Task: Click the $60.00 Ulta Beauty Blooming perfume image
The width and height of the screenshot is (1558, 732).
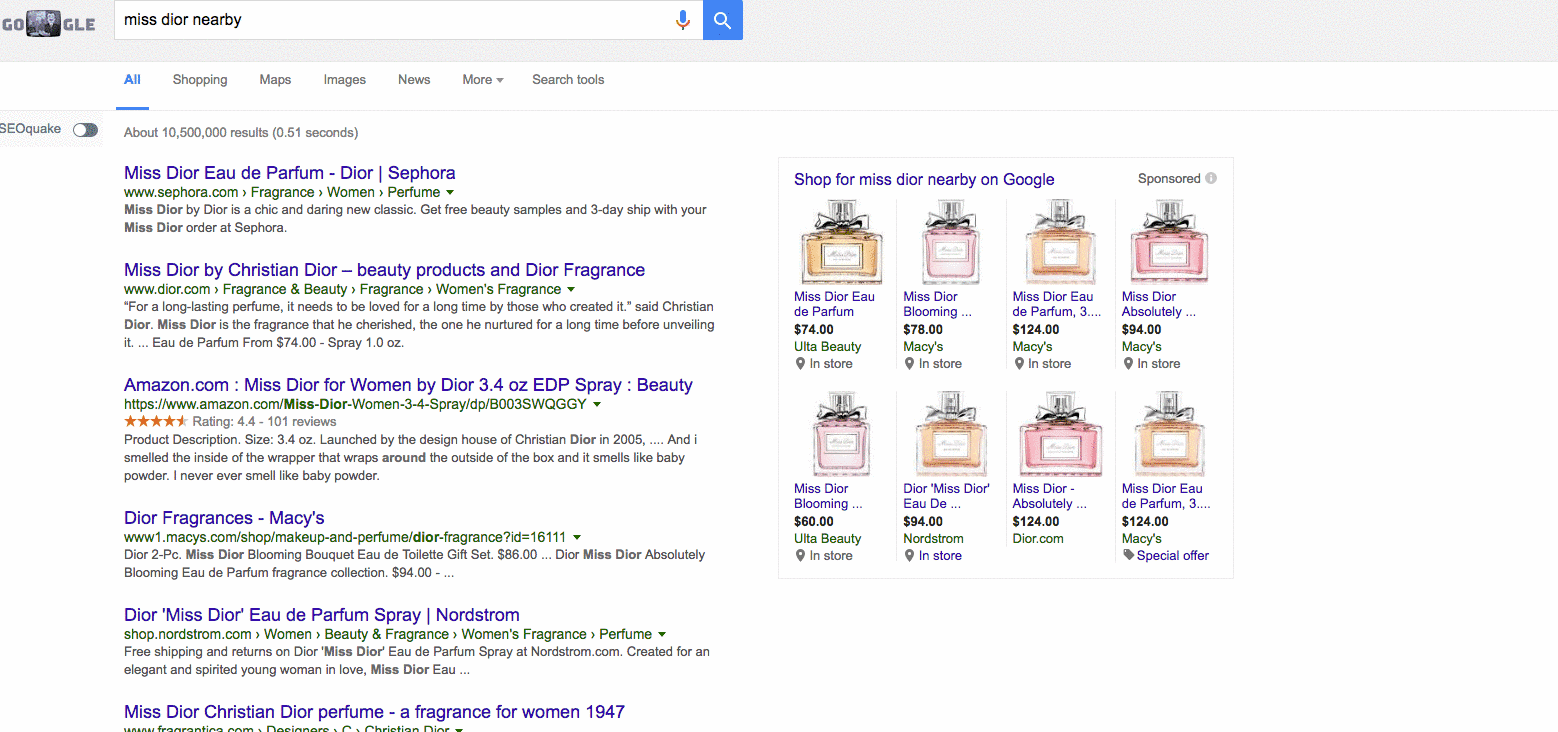Action: pos(841,435)
